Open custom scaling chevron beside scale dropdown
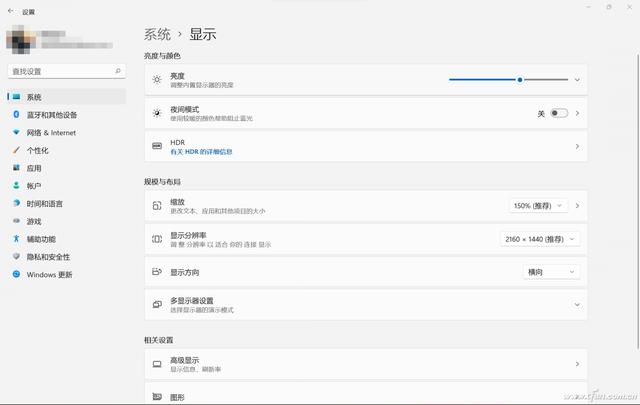The height and width of the screenshot is (405, 640). 577,206
